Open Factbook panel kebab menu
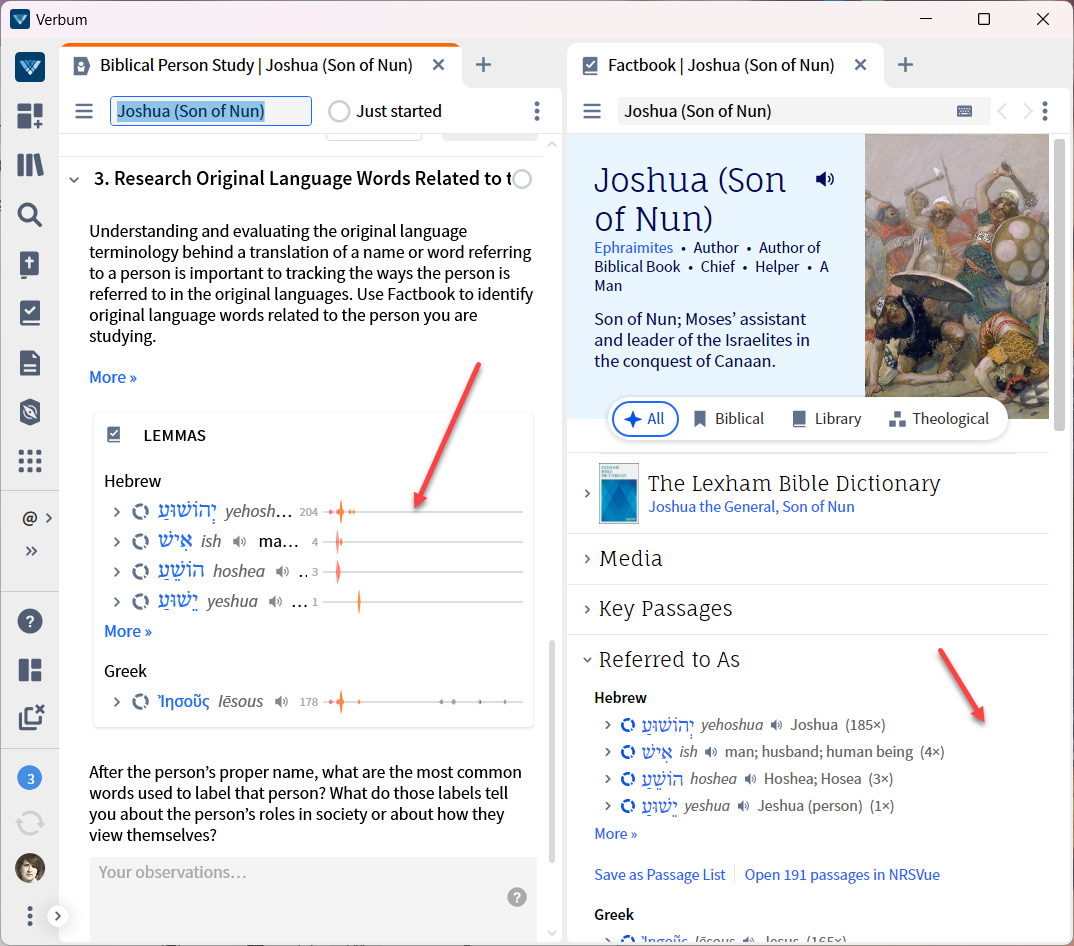The width and height of the screenshot is (1074, 946). click(1045, 111)
